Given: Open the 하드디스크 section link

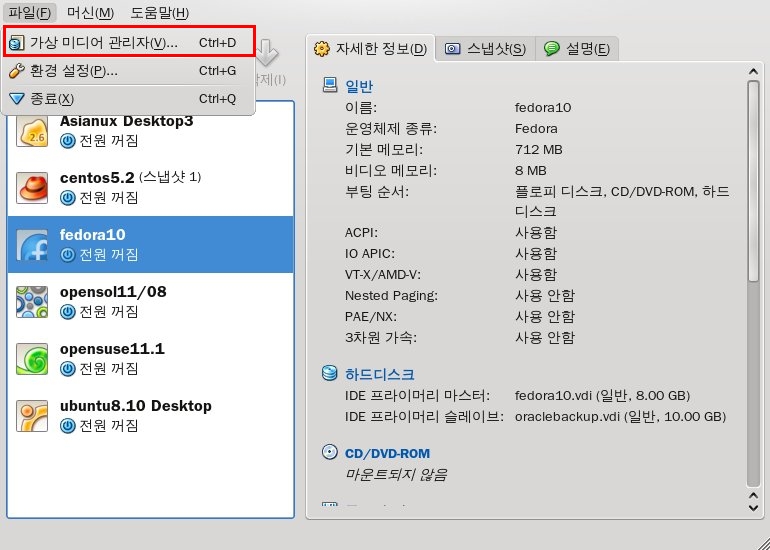Looking at the screenshot, I should 380,375.
